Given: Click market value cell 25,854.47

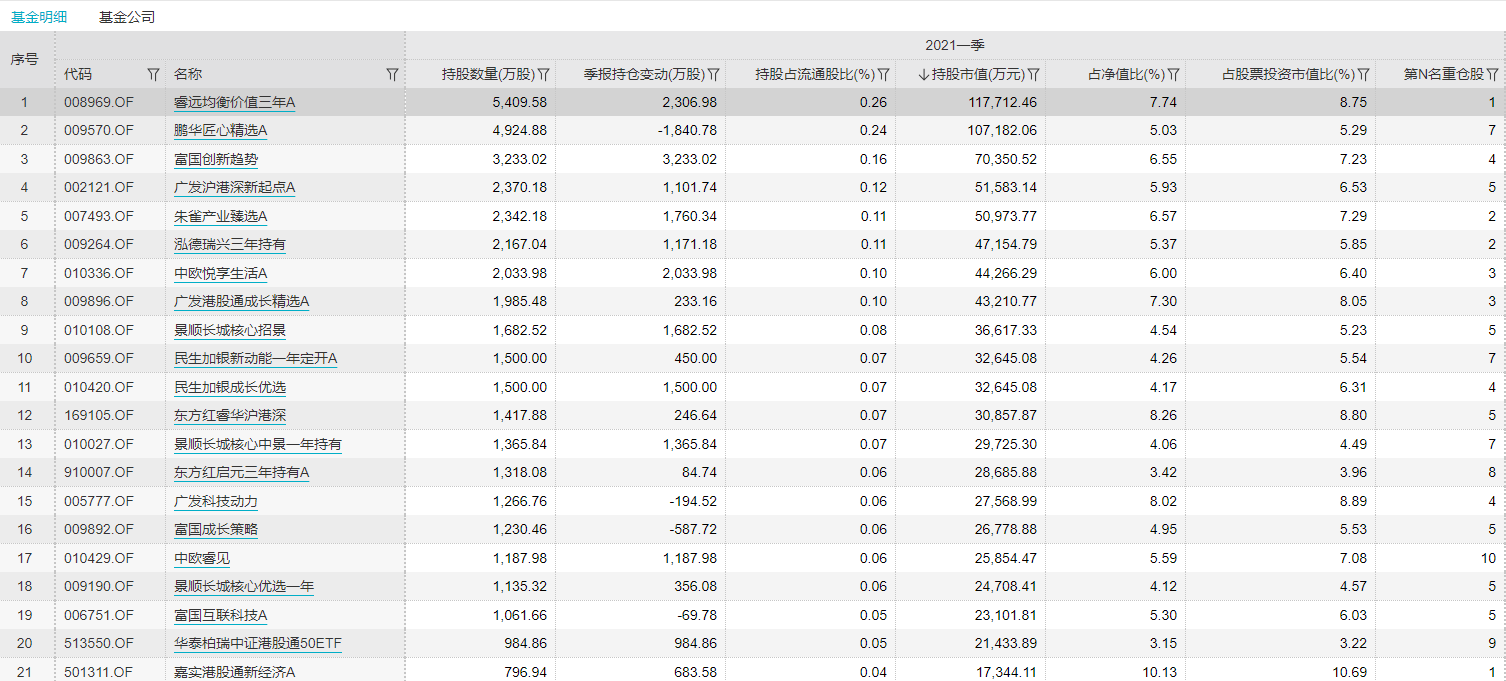Looking at the screenshot, I should (x=1006, y=558).
